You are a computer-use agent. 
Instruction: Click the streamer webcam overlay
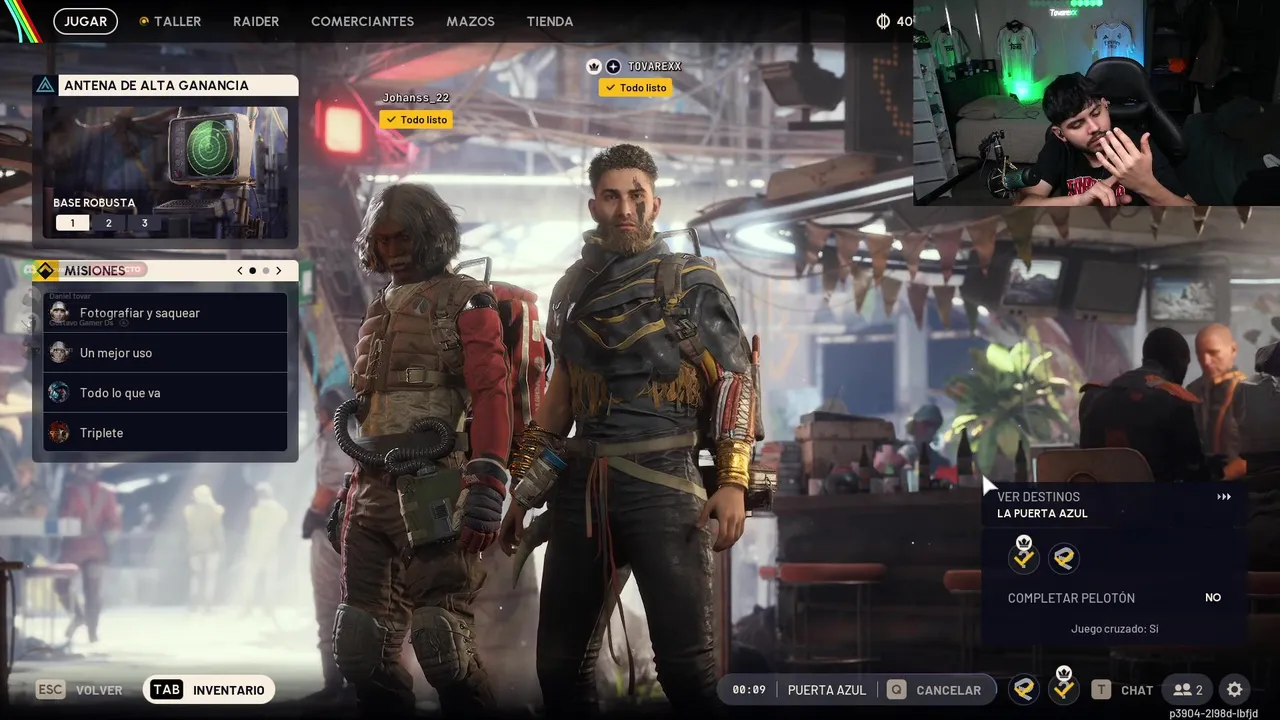pyautogui.click(x=1096, y=103)
